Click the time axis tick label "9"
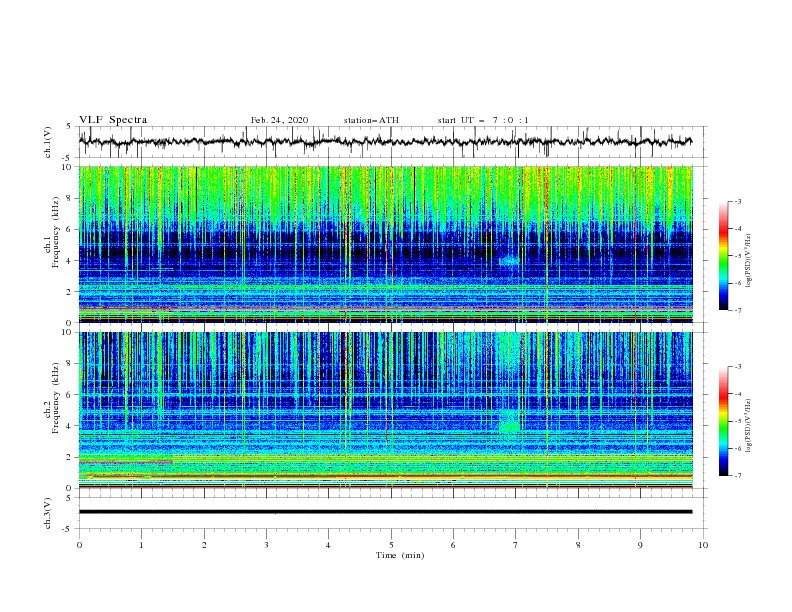792x612 pixels. coord(640,545)
